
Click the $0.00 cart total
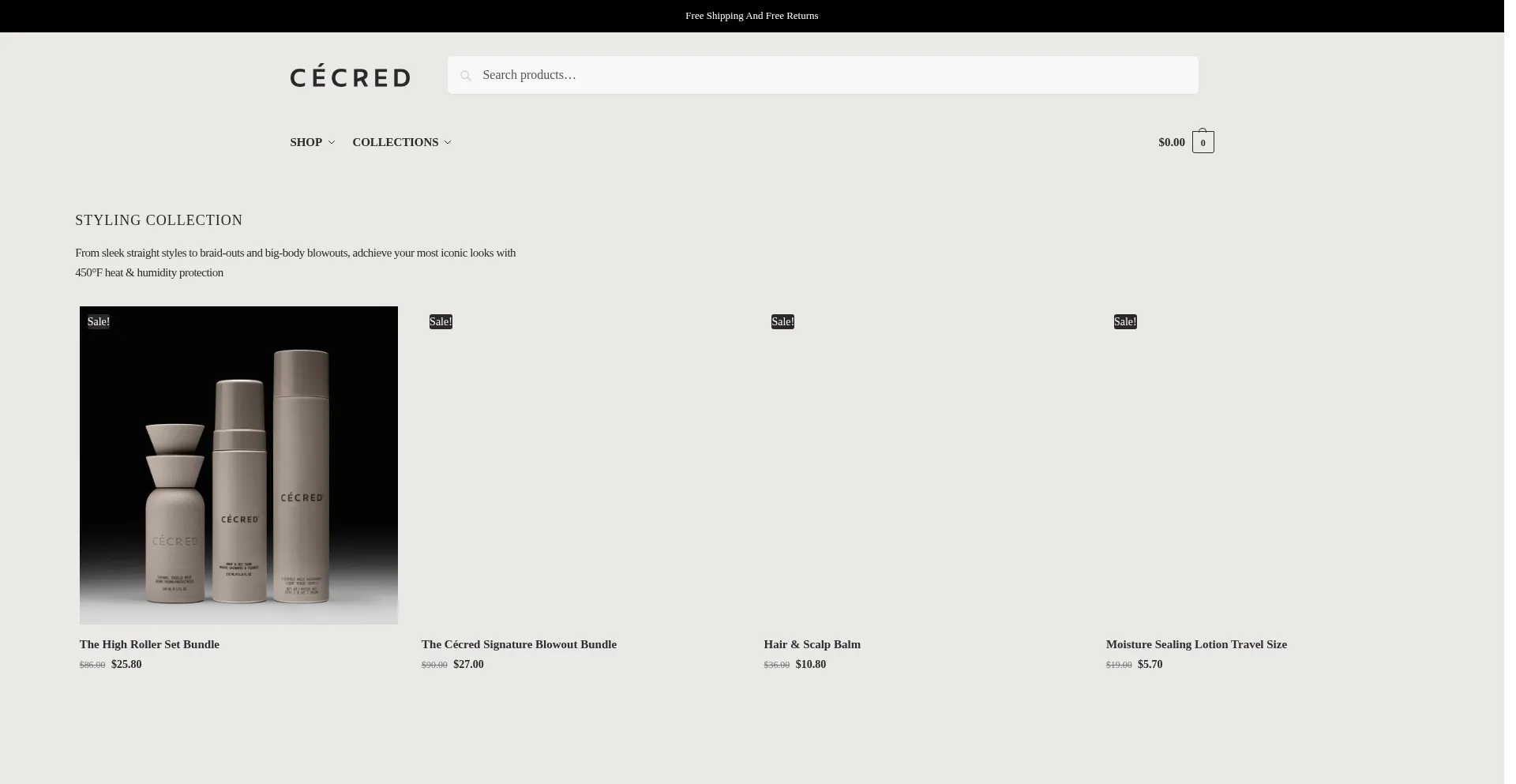click(1172, 142)
